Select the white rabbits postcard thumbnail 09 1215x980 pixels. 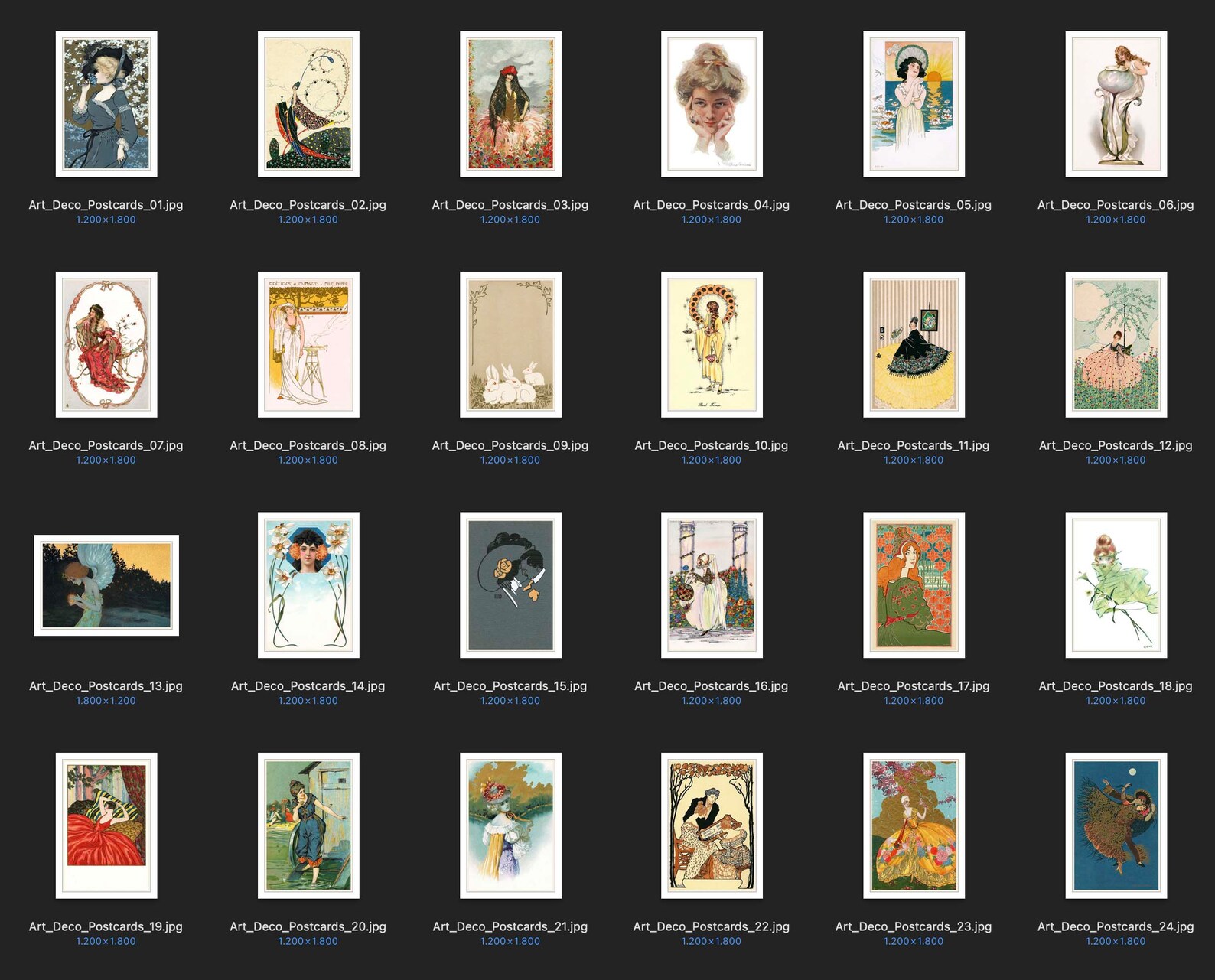click(510, 344)
